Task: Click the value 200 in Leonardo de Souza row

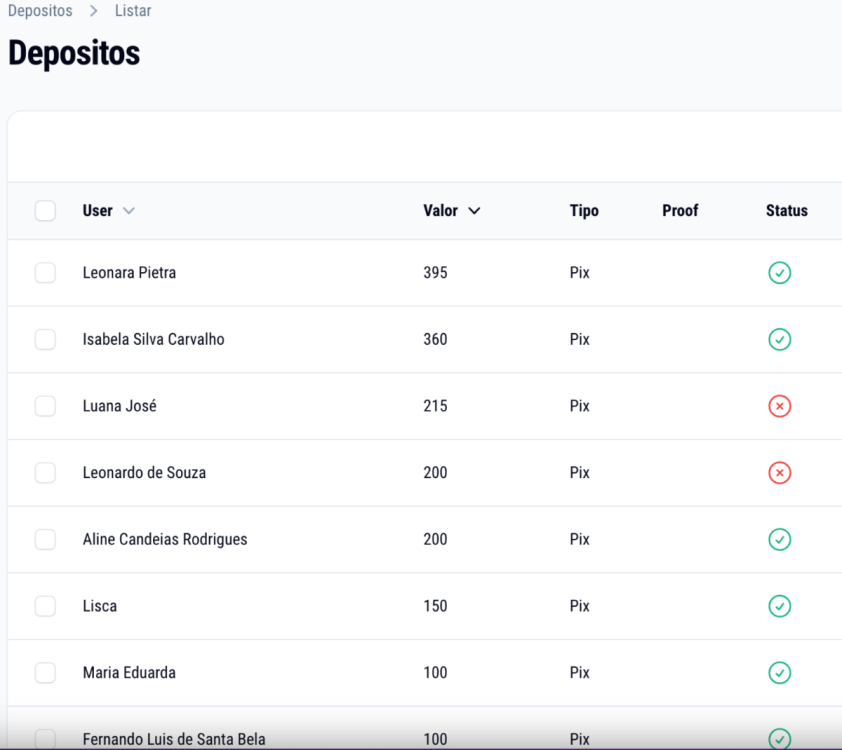Action: (435, 472)
